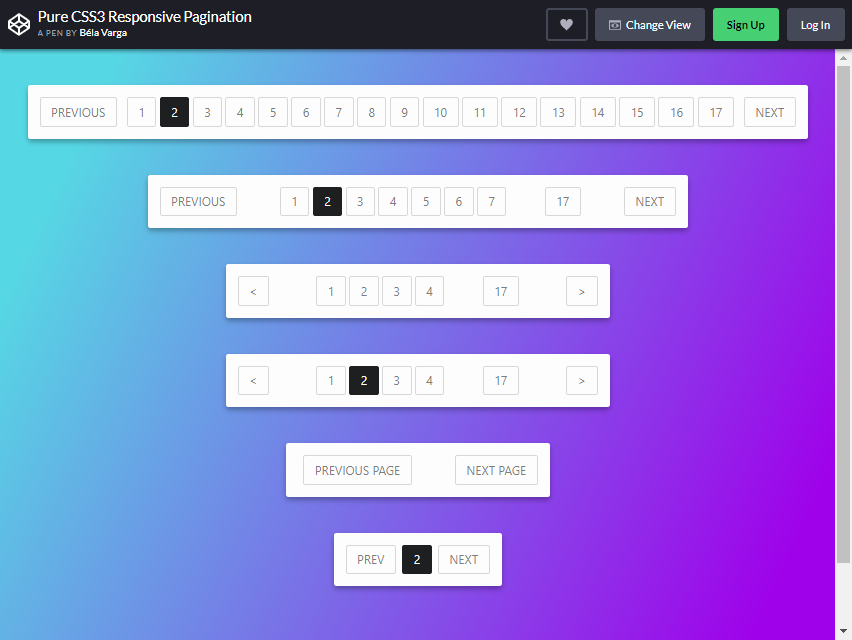852x640 pixels.
Task: Click the < arrow in the fourth pagination bar
Action: [253, 380]
